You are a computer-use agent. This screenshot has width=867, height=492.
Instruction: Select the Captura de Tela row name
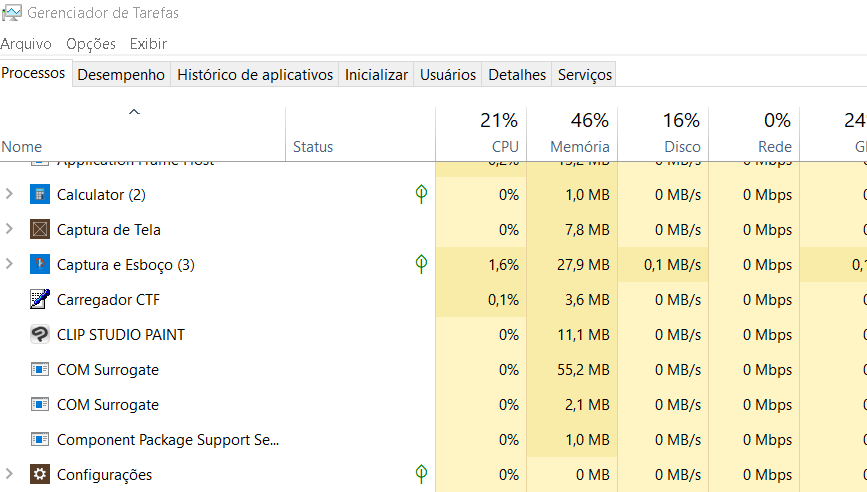pyautogui.click(x=108, y=229)
